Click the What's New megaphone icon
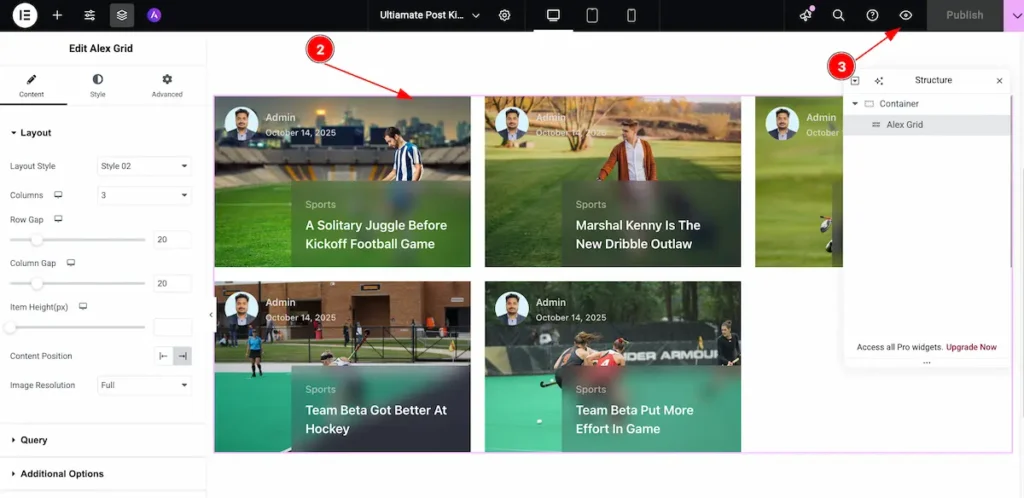This screenshot has width=1024, height=498. (806, 16)
